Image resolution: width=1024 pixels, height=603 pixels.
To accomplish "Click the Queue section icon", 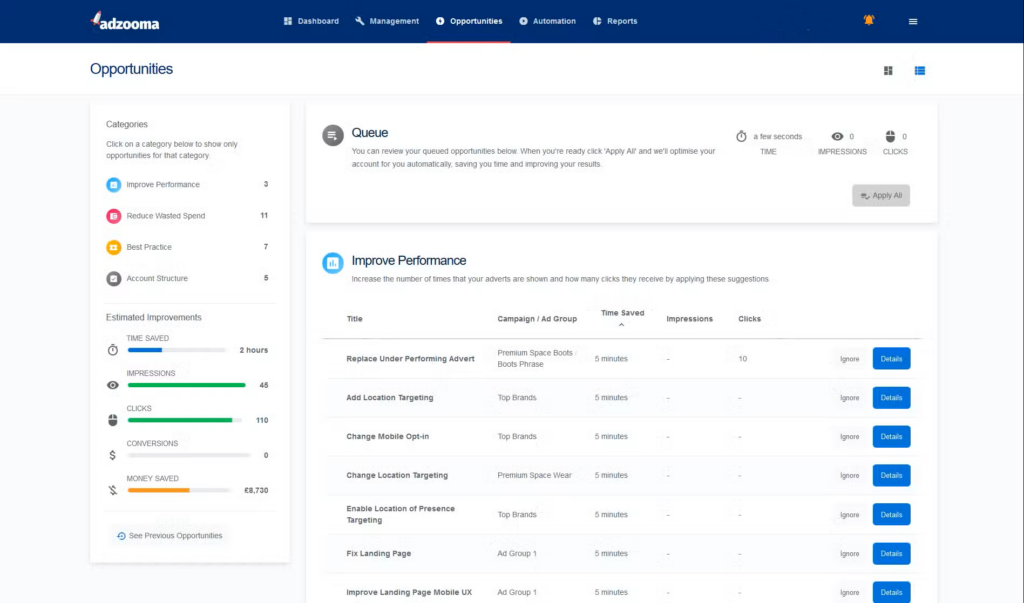I will click(x=332, y=135).
